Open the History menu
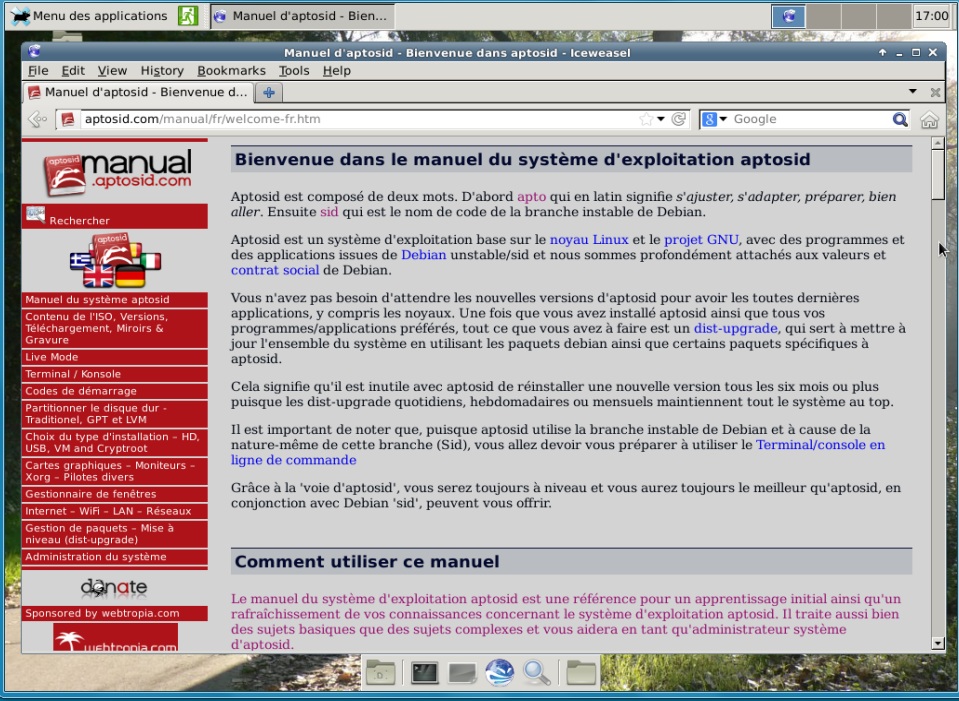Viewport: 959px width, 701px height. pyautogui.click(x=162, y=71)
